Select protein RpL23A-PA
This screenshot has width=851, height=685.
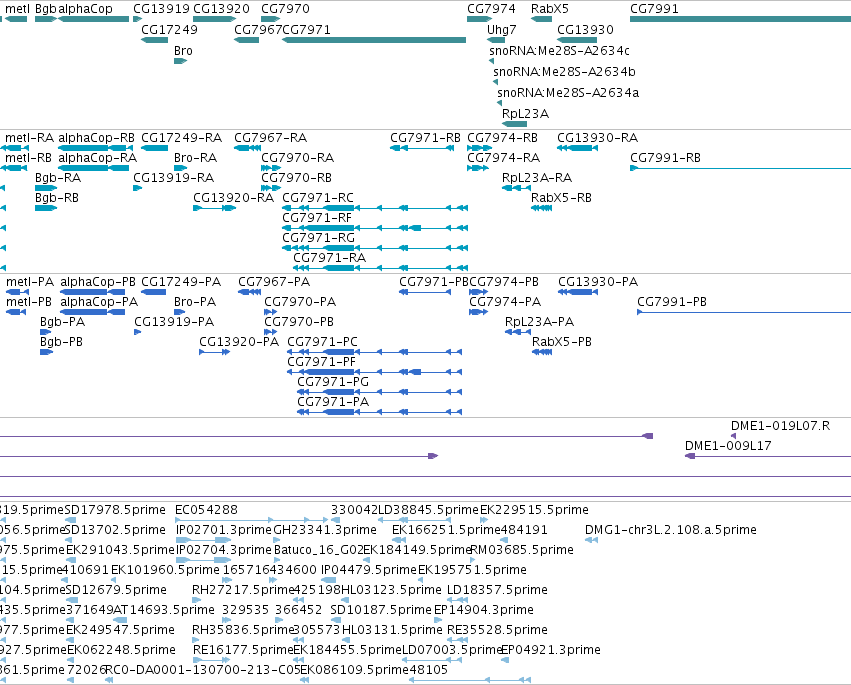(539, 322)
